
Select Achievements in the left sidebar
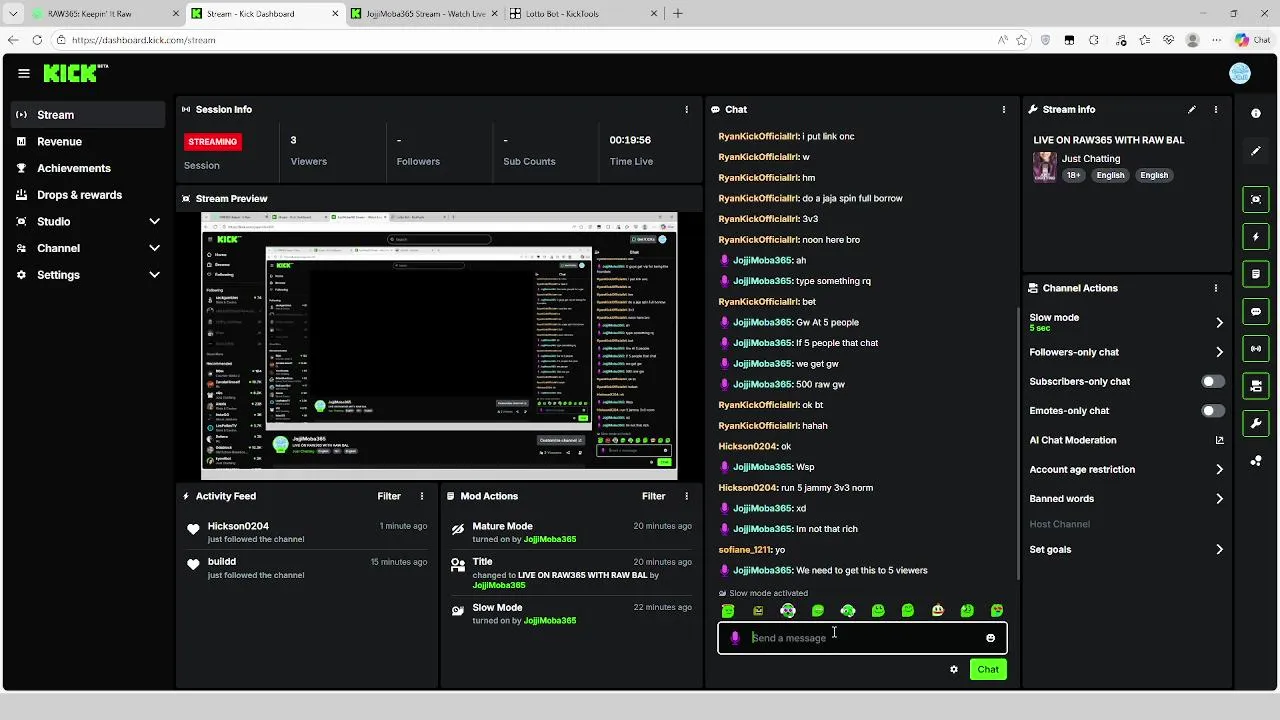88,168
